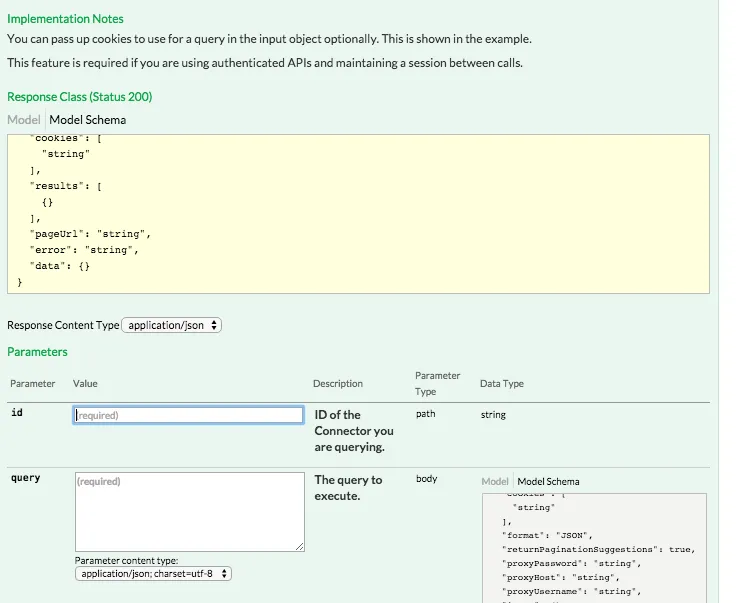This screenshot has width=739, height=603.
Task: Open the Response Content Type dropdown
Action: (x=171, y=325)
